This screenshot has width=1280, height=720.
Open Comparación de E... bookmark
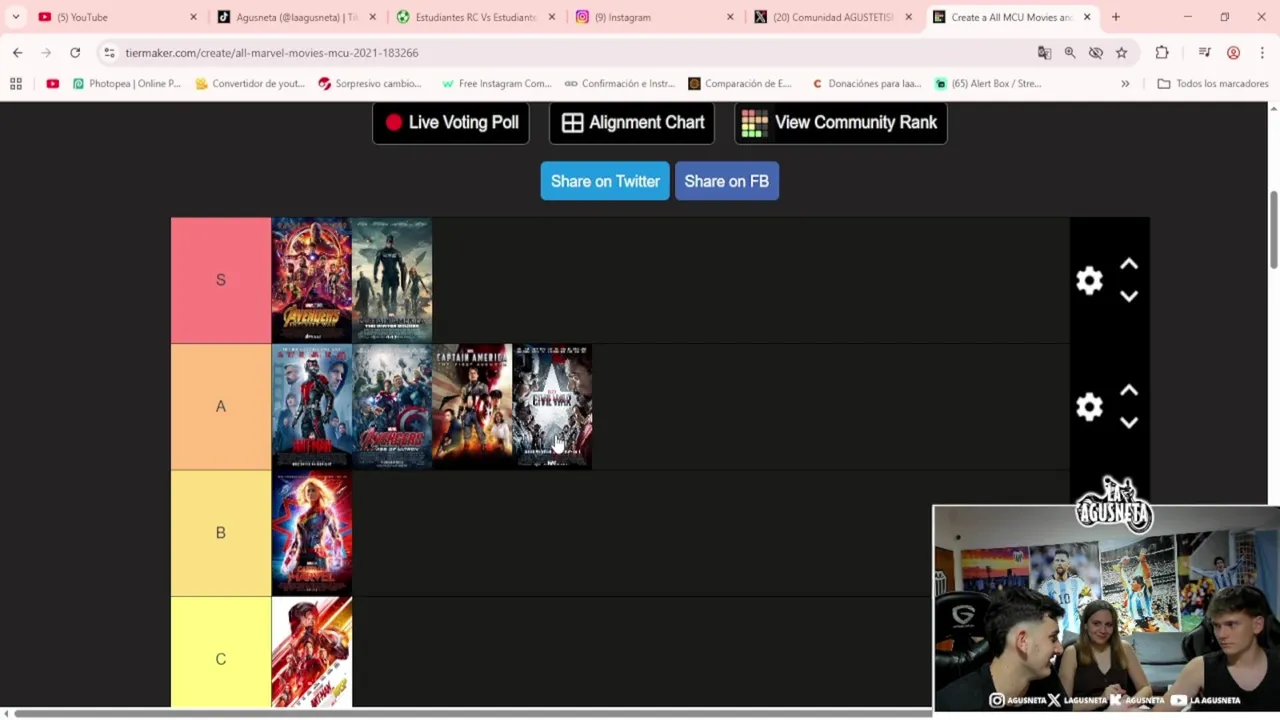740,84
